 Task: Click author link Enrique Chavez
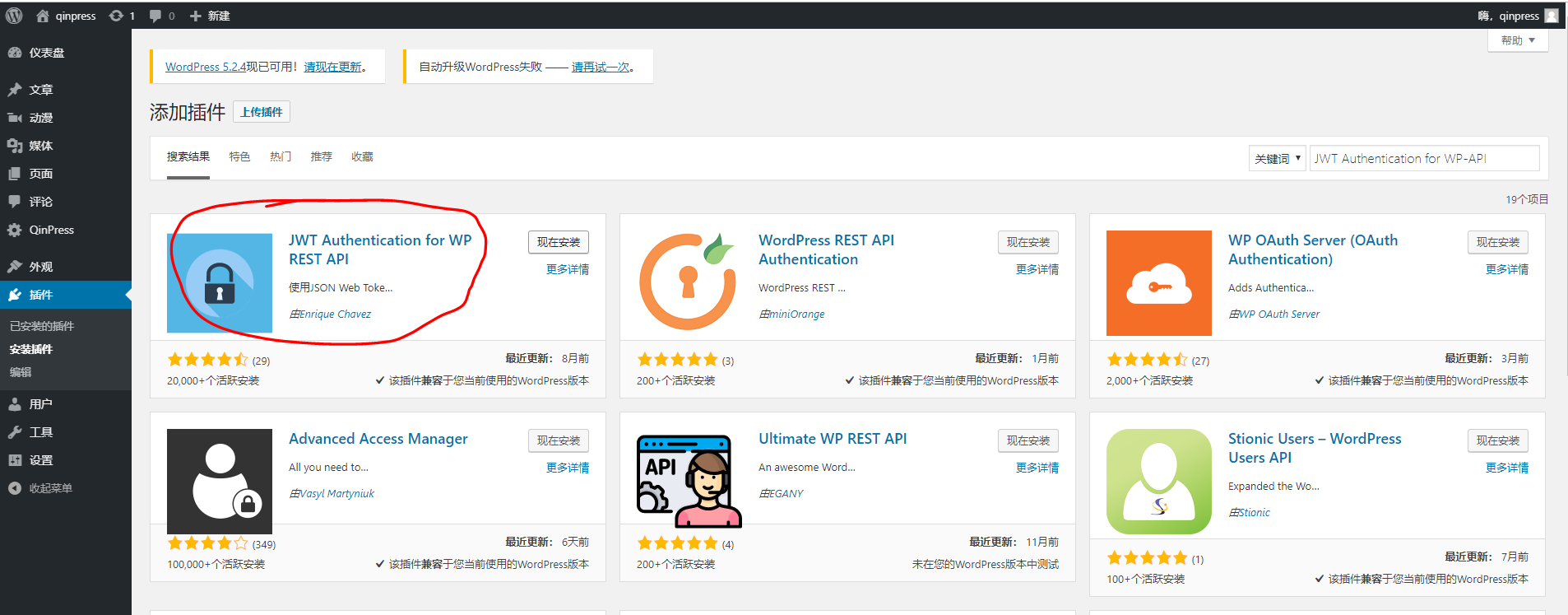(x=335, y=314)
